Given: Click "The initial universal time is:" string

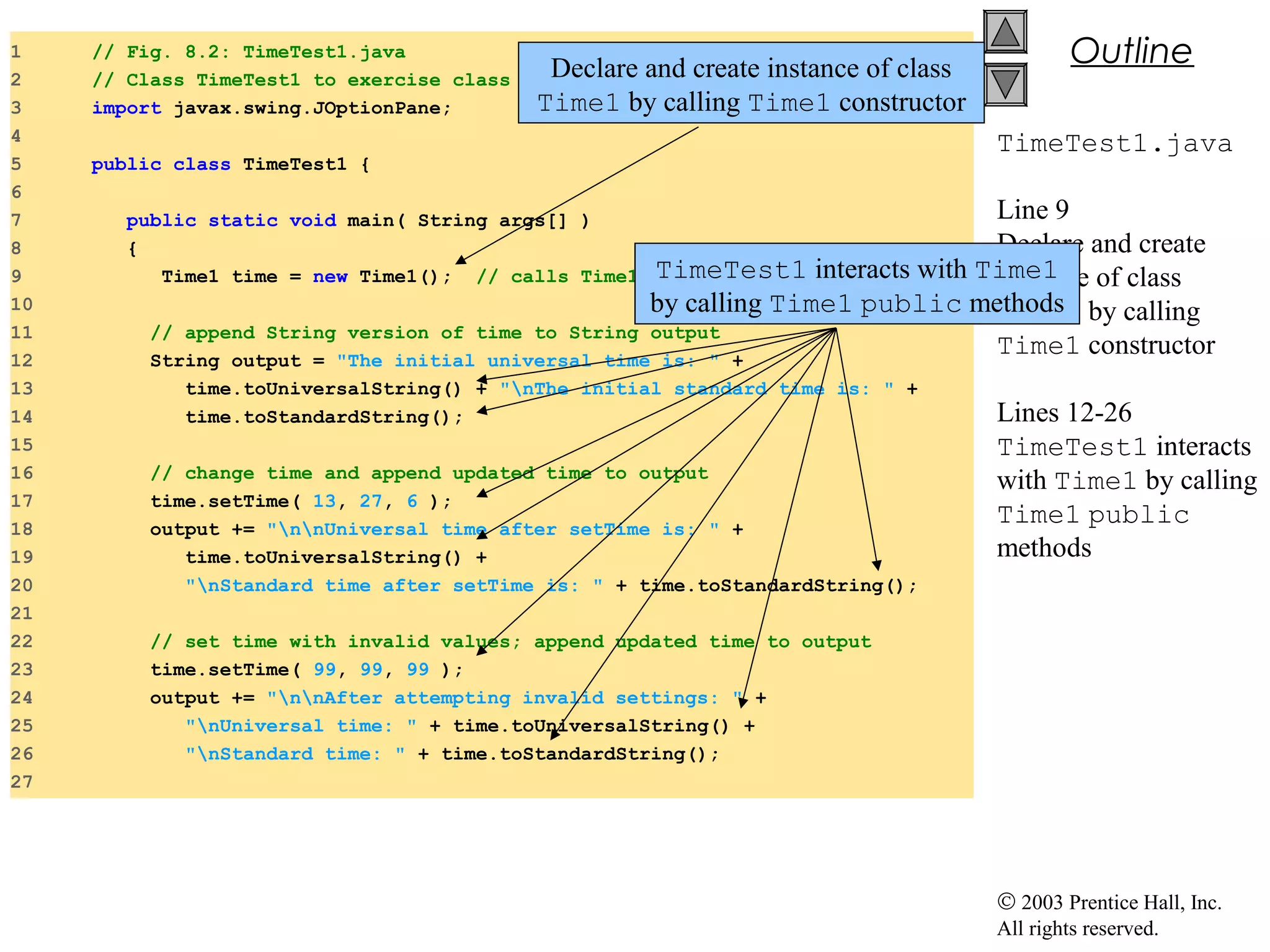Looking at the screenshot, I should coord(528,361).
